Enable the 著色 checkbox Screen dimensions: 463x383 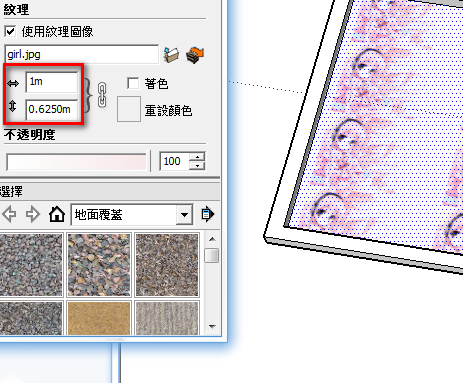click(133, 83)
